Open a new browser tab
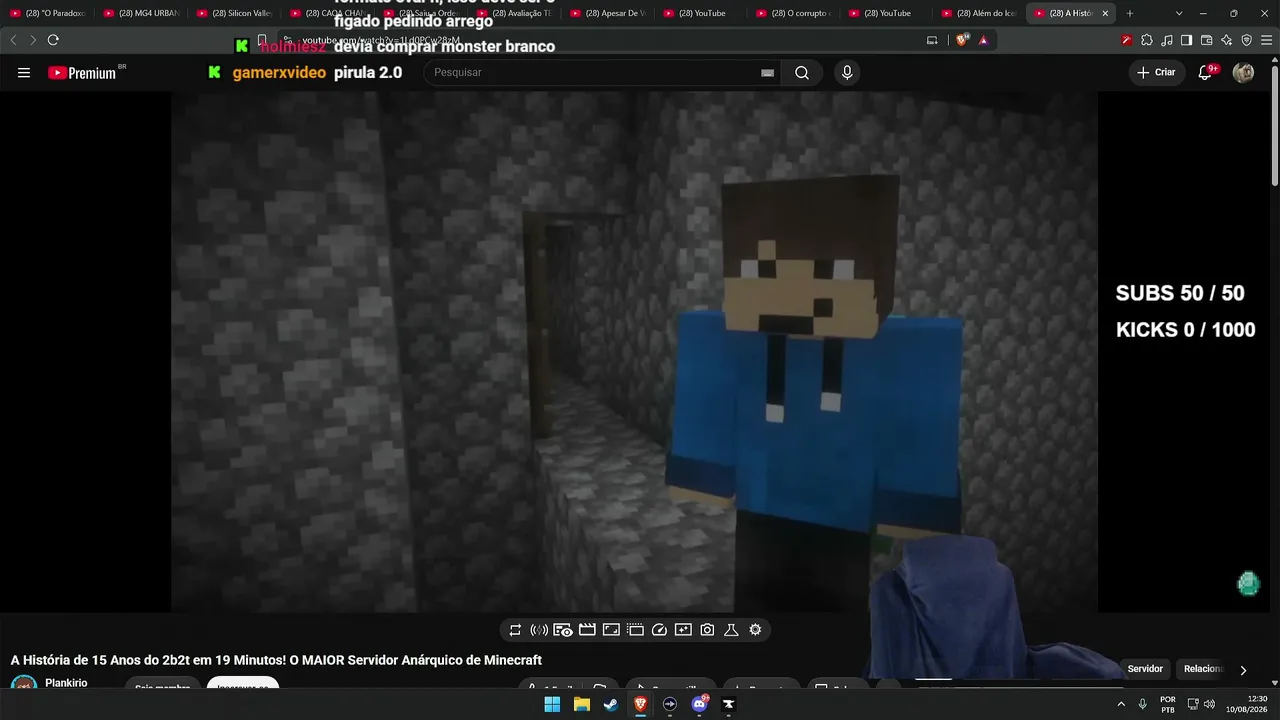This screenshot has height=720, width=1280. tap(1130, 13)
